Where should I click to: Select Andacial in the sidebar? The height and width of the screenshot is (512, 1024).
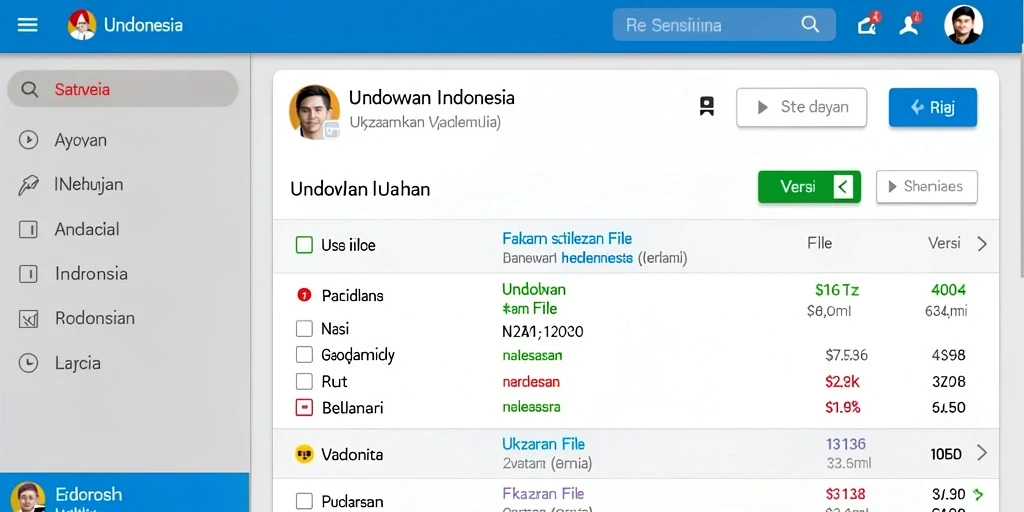click(x=87, y=229)
